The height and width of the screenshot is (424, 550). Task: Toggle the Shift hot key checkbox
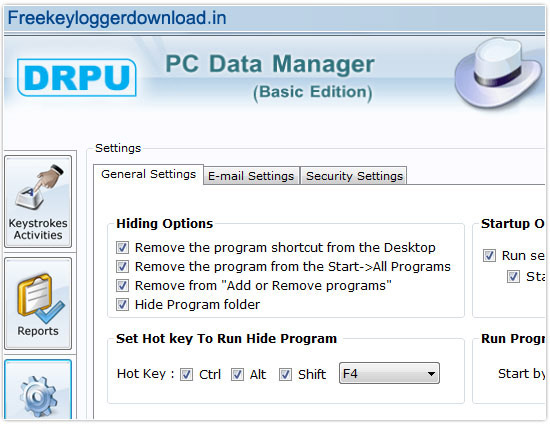(285, 375)
